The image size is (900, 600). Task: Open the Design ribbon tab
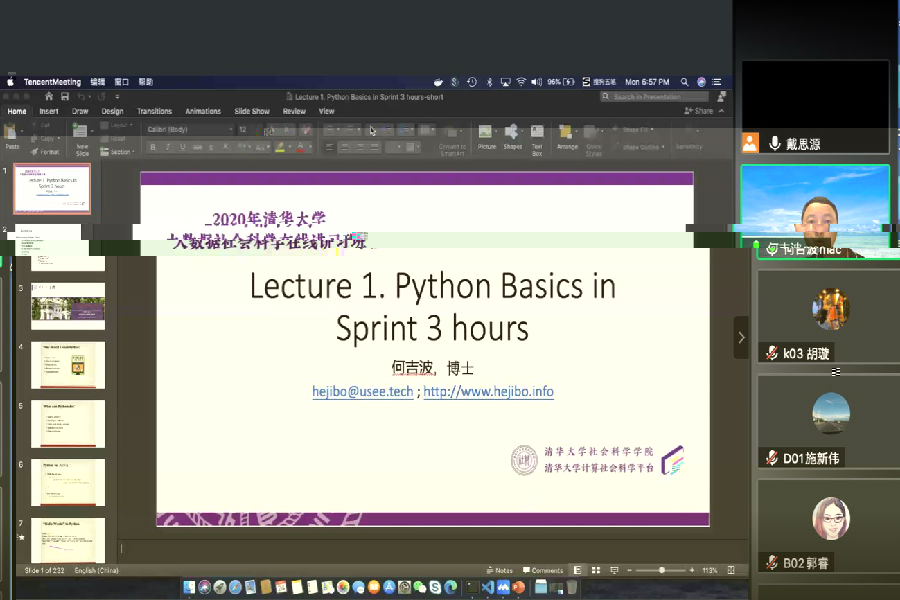[x=112, y=111]
